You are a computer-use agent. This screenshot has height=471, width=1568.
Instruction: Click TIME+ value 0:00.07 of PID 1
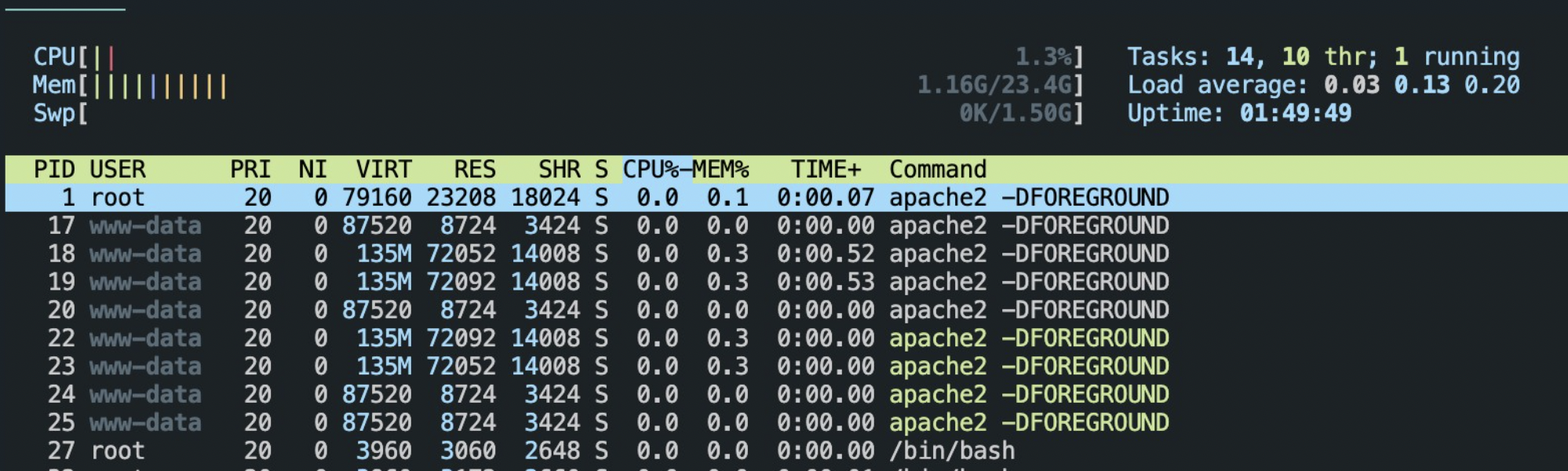(x=826, y=198)
